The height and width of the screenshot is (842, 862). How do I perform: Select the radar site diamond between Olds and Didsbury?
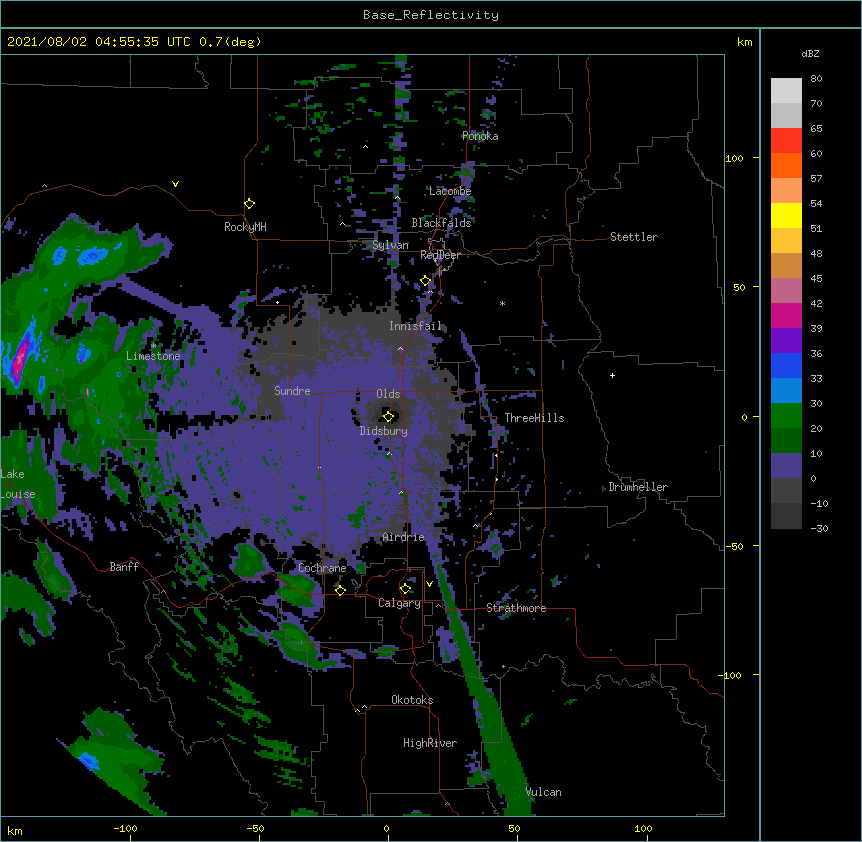tap(389, 417)
